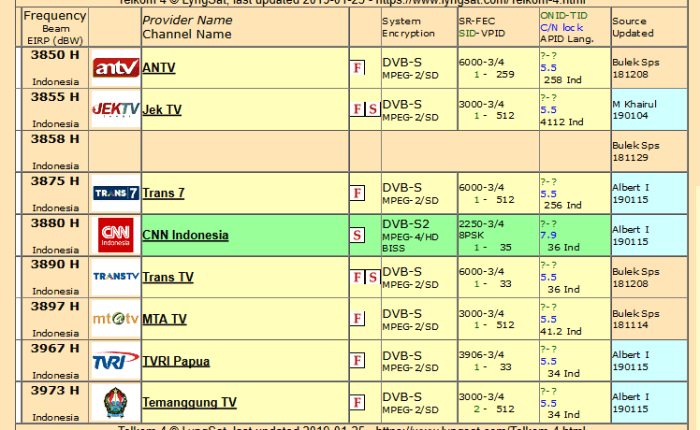Viewport: 700px width, 430px height.
Task: Click the Source Updated column header
Action: [x=649, y=27]
